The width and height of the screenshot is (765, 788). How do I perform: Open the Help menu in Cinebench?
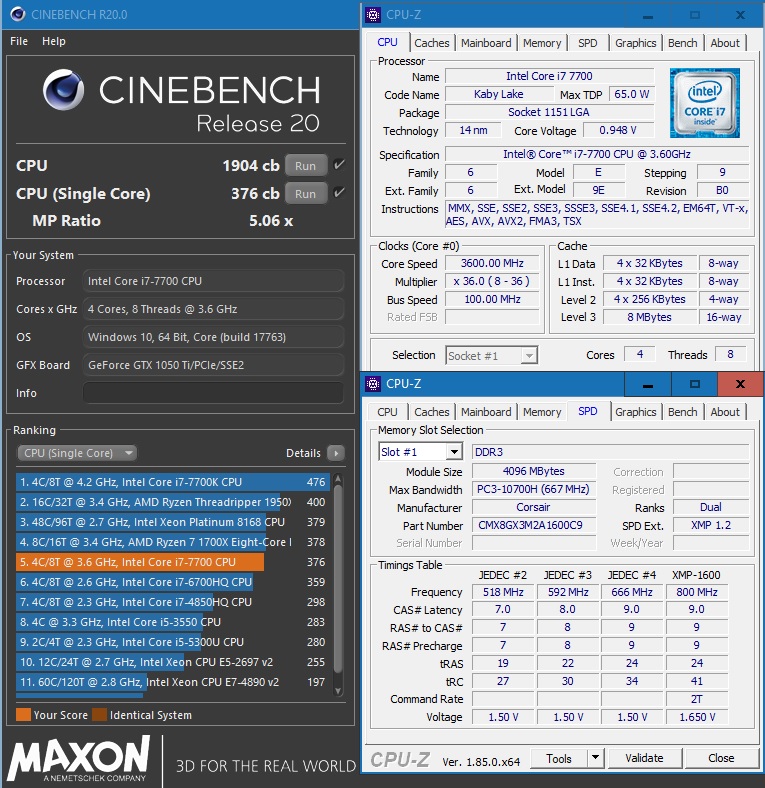pyautogui.click(x=54, y=41)
